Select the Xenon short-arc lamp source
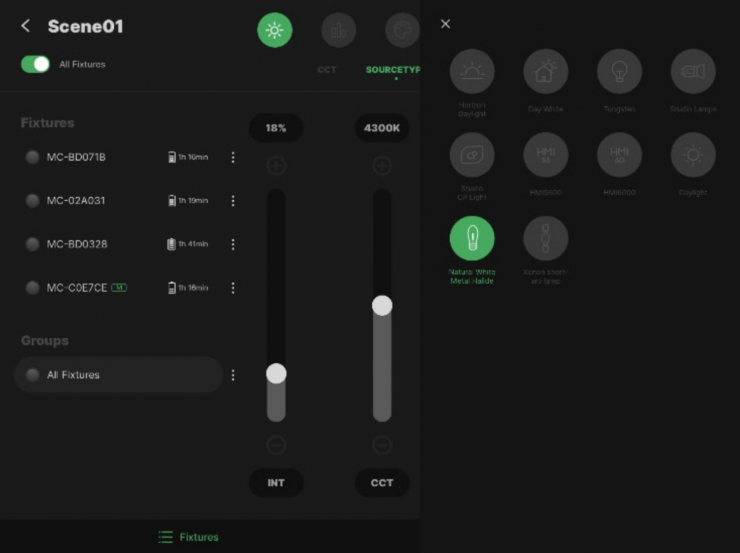Image resolution: width=740 pixels, height=553 pixels. 546,239
